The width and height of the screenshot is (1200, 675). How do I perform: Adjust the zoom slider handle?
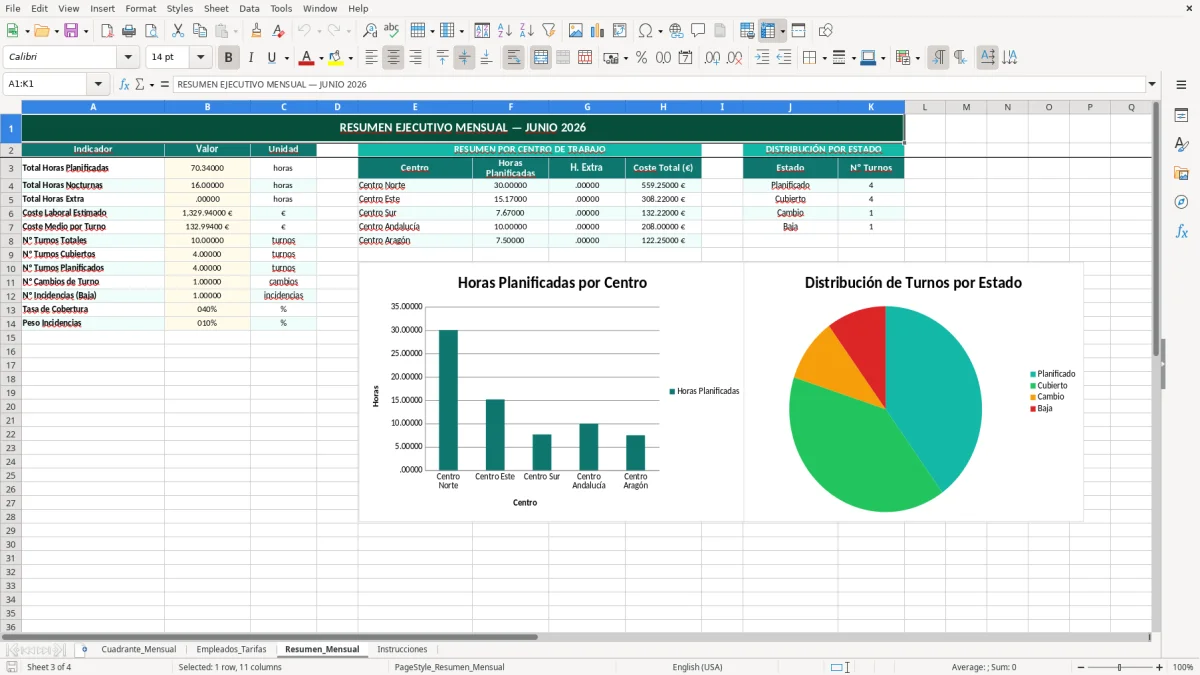click(1119, 667)
